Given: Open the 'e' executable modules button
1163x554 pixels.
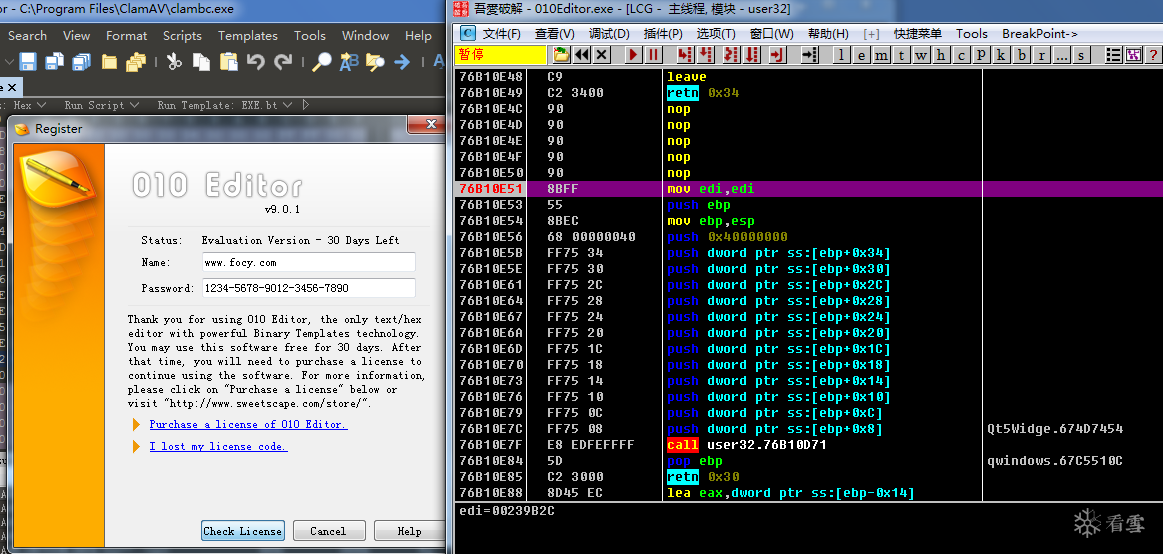Looking at the screenshot, I should pyautogui.click(x=861, y=55).
